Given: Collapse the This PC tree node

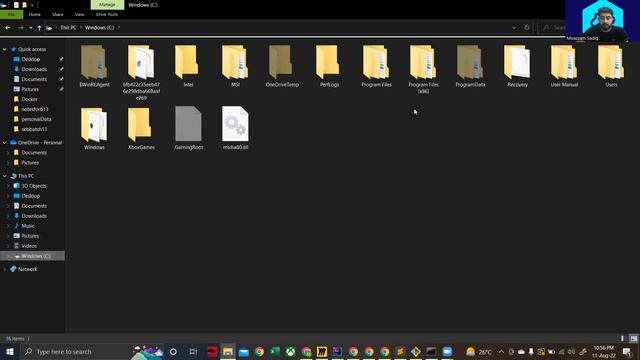Looking at the screenshot, I should 4,176.
